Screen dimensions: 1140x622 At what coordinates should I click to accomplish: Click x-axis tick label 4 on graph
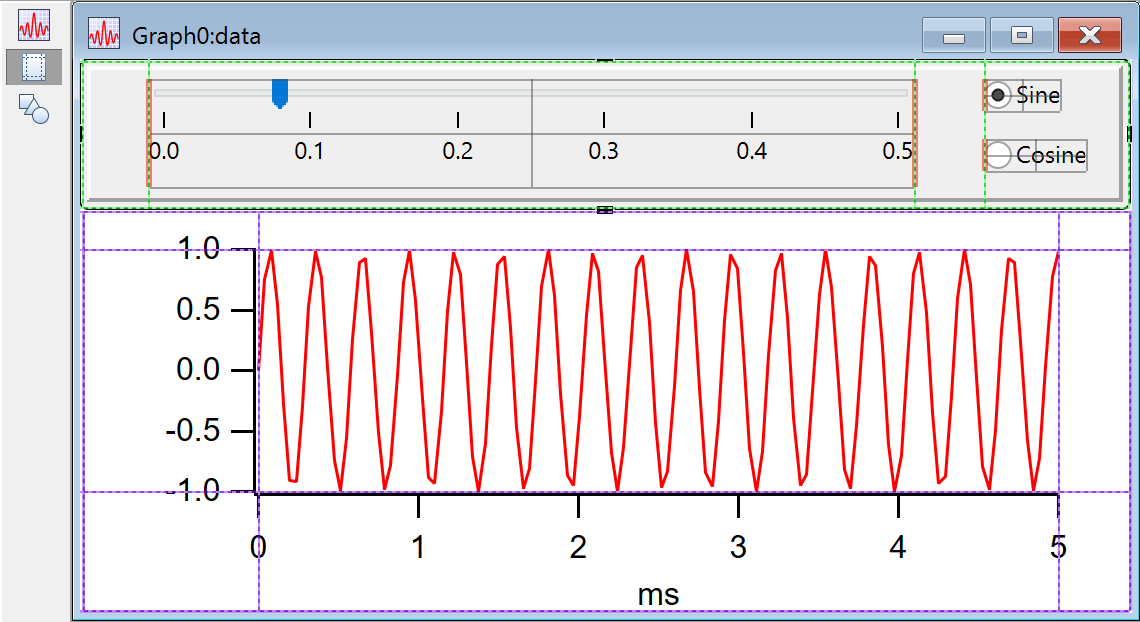click(898, 548)
